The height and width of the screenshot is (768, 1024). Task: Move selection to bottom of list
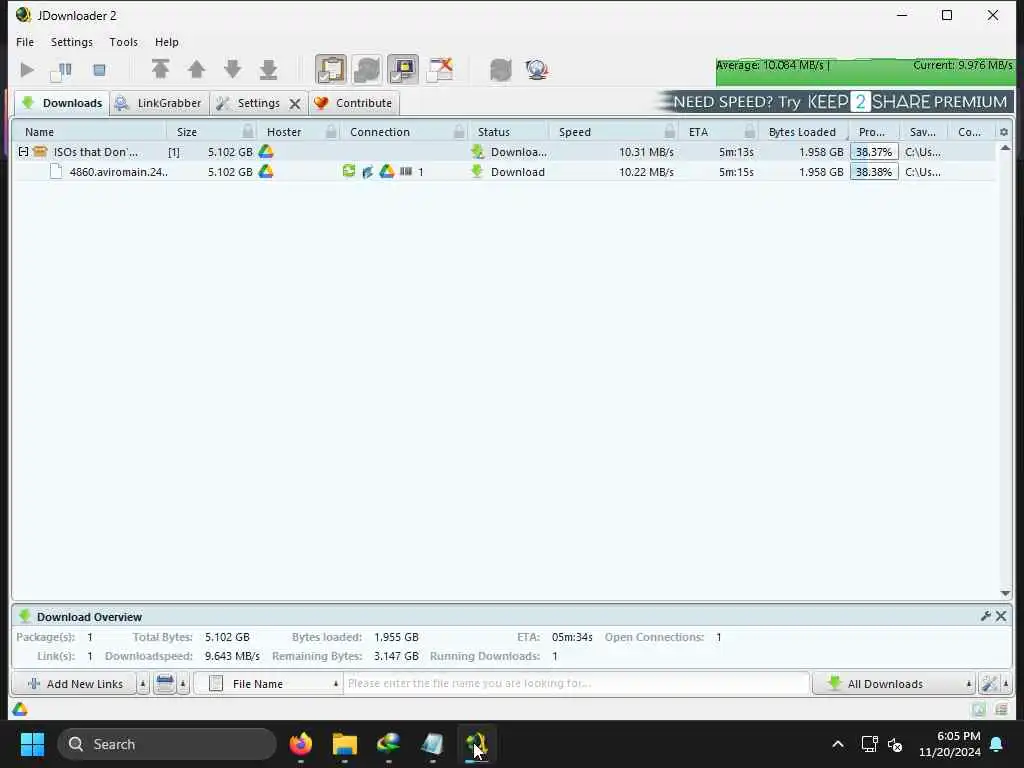[268, 70]
